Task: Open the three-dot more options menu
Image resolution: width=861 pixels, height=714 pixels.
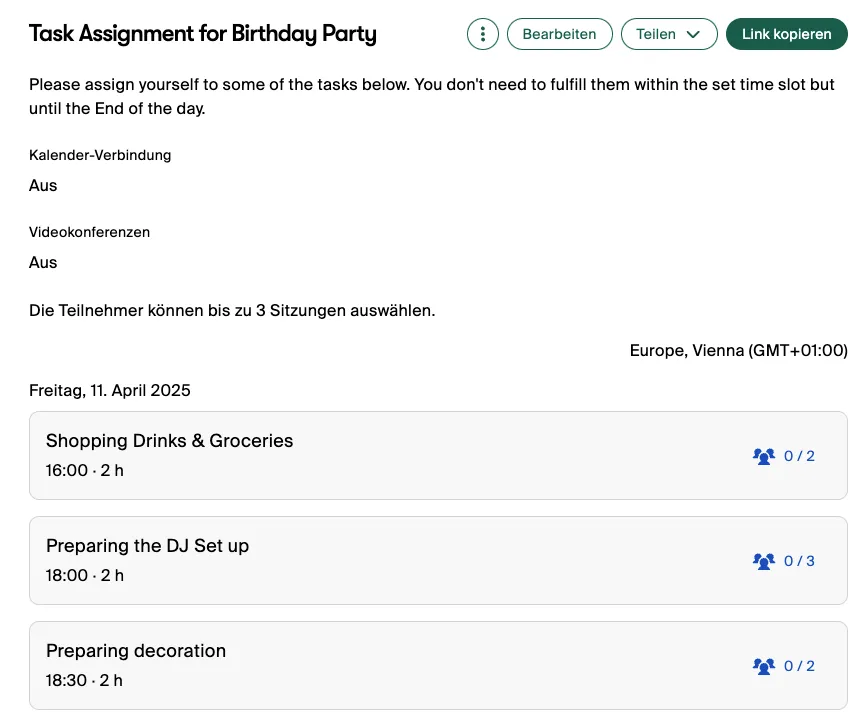Action: [x=483, y=34]
